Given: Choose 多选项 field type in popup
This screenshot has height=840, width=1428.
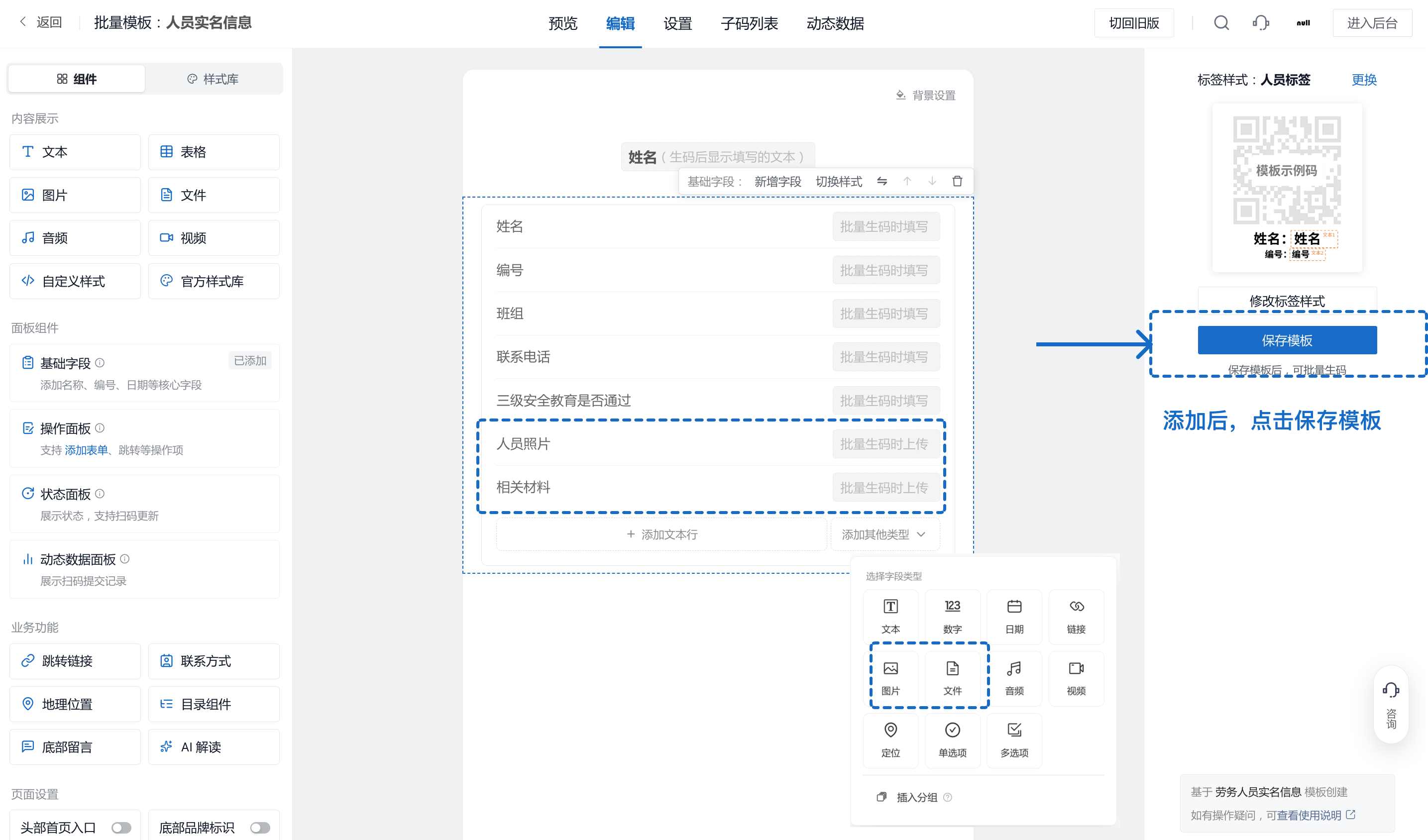Looking at the screenshot, I should 1014,740.
